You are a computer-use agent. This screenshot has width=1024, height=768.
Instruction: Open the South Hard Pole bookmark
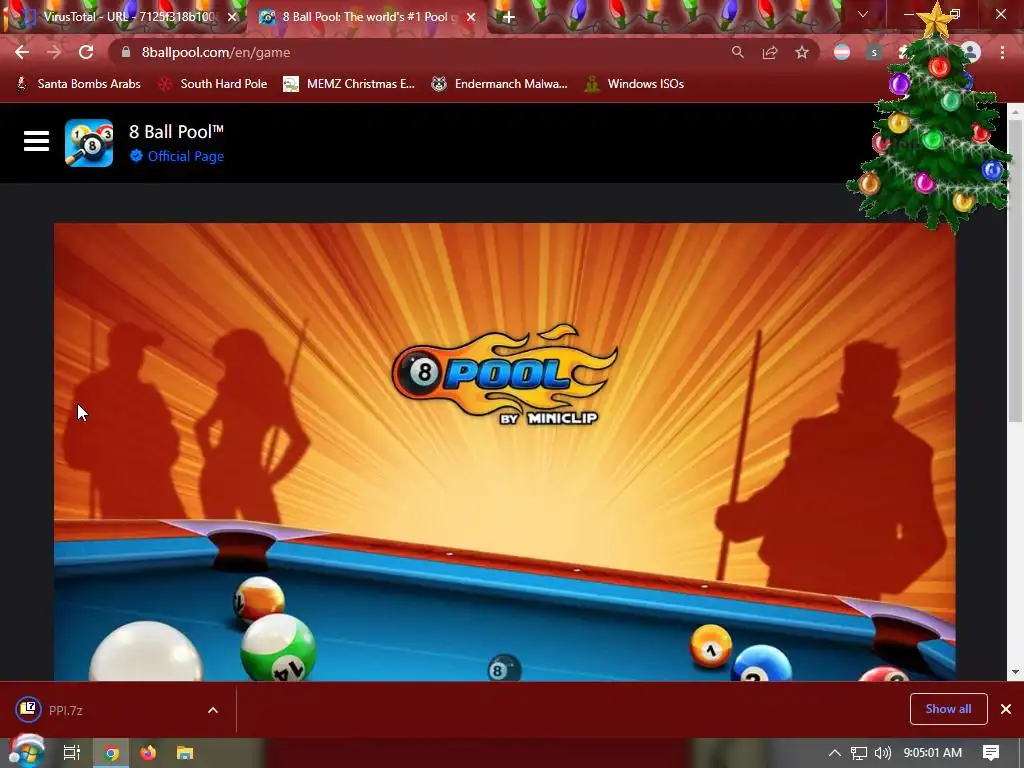click(214, 84)
